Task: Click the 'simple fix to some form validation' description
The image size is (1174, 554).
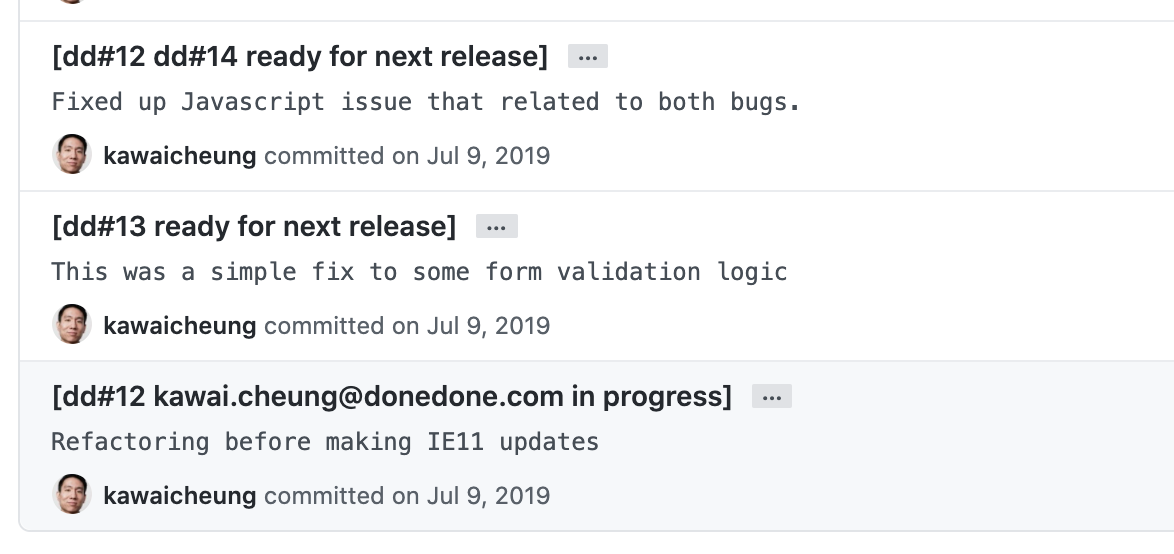Action: point(419,272)
